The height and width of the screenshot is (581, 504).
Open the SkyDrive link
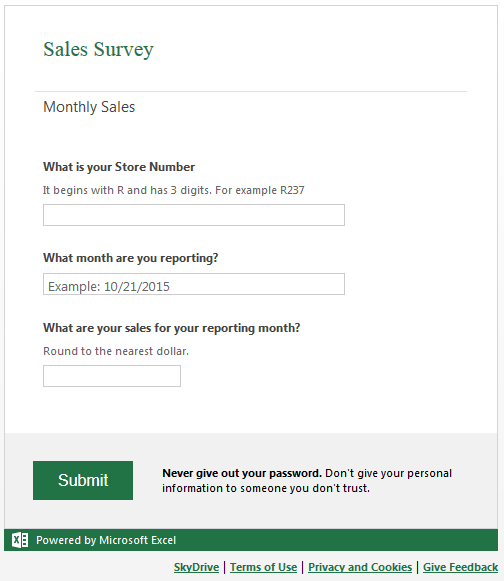(196, 567)
